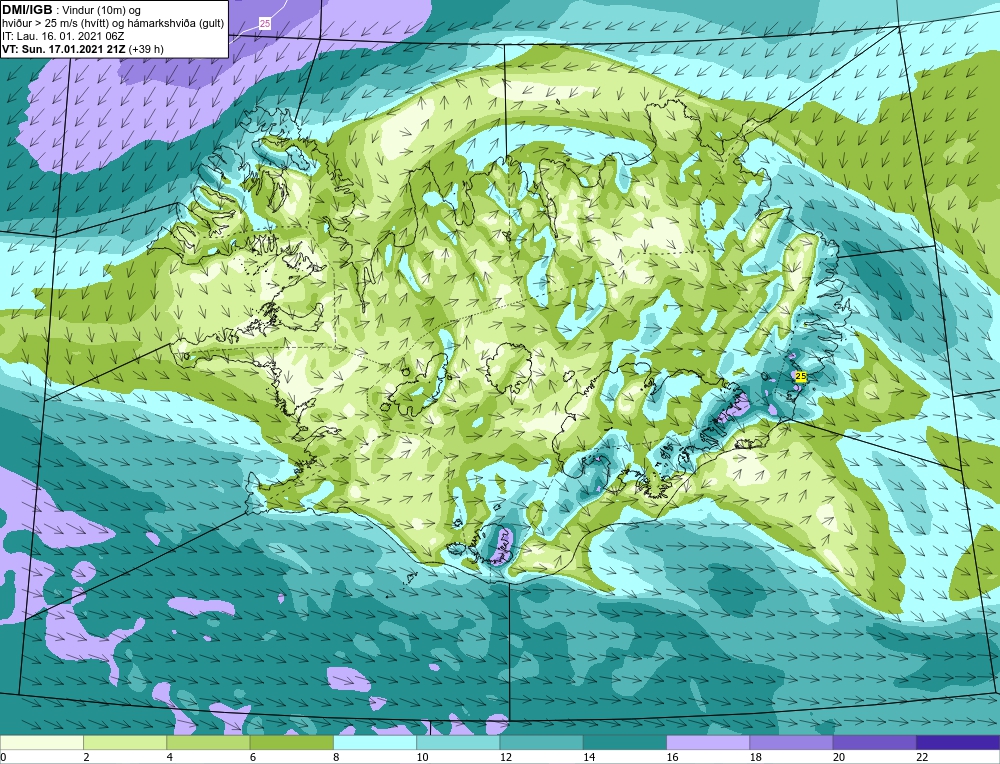This screenshot has width=1000, height=764.
Task: Click the legend scale label 14
Action: (589, 757)
